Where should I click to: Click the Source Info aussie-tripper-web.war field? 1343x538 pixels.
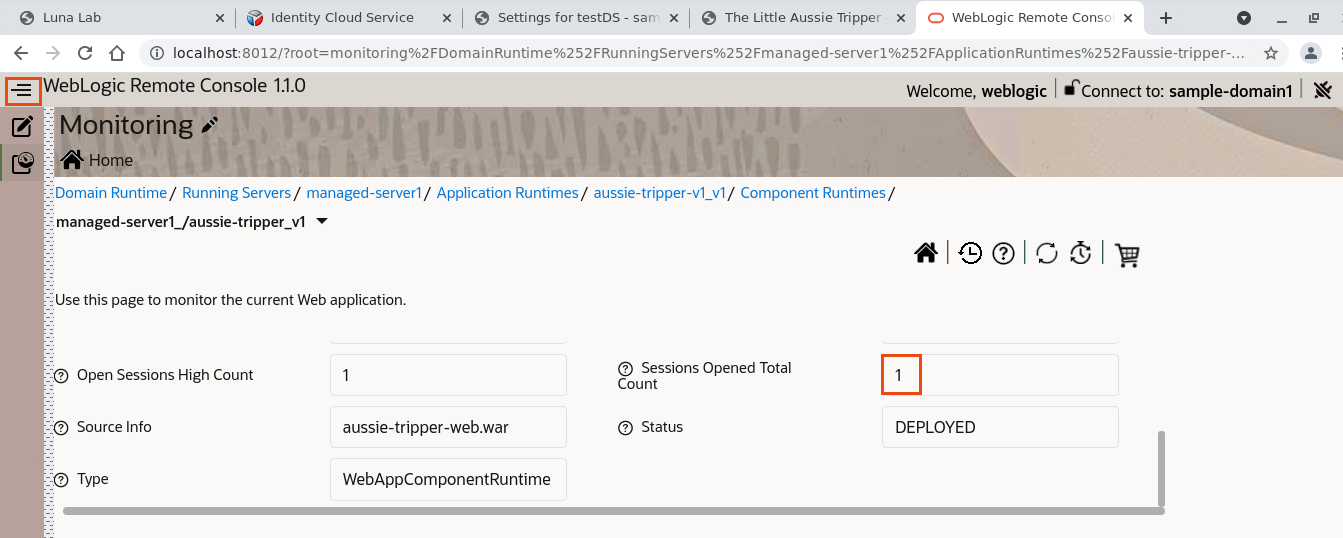[x=448, y=427]
